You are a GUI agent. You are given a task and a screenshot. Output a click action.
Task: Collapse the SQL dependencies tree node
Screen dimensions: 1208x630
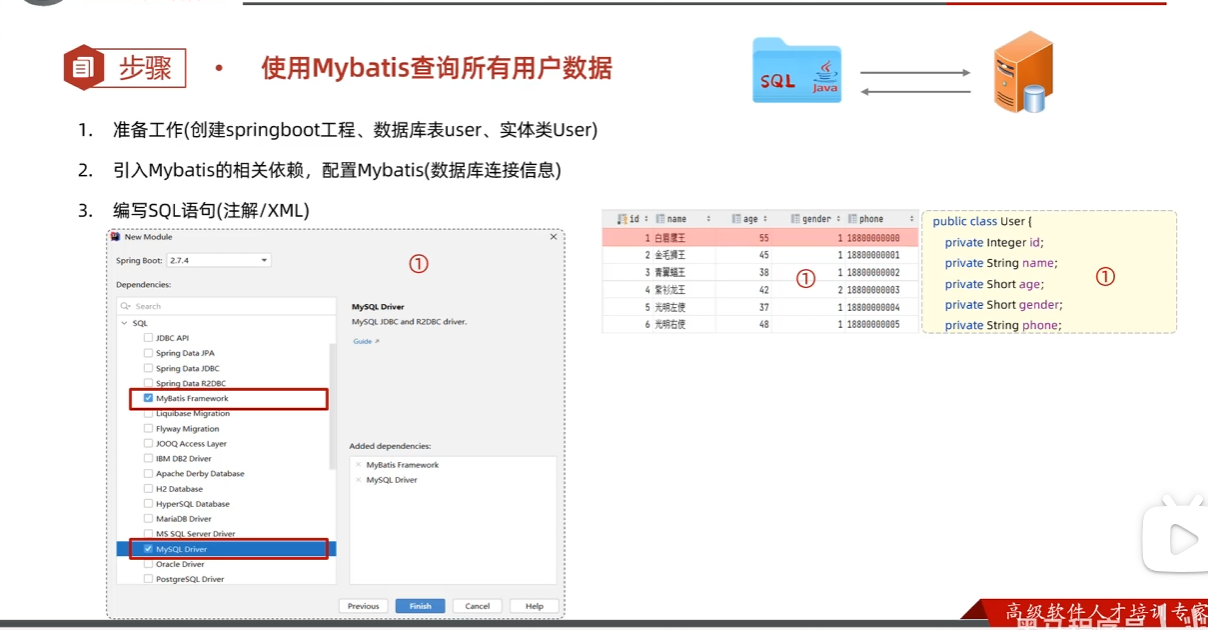click(124, 322)
